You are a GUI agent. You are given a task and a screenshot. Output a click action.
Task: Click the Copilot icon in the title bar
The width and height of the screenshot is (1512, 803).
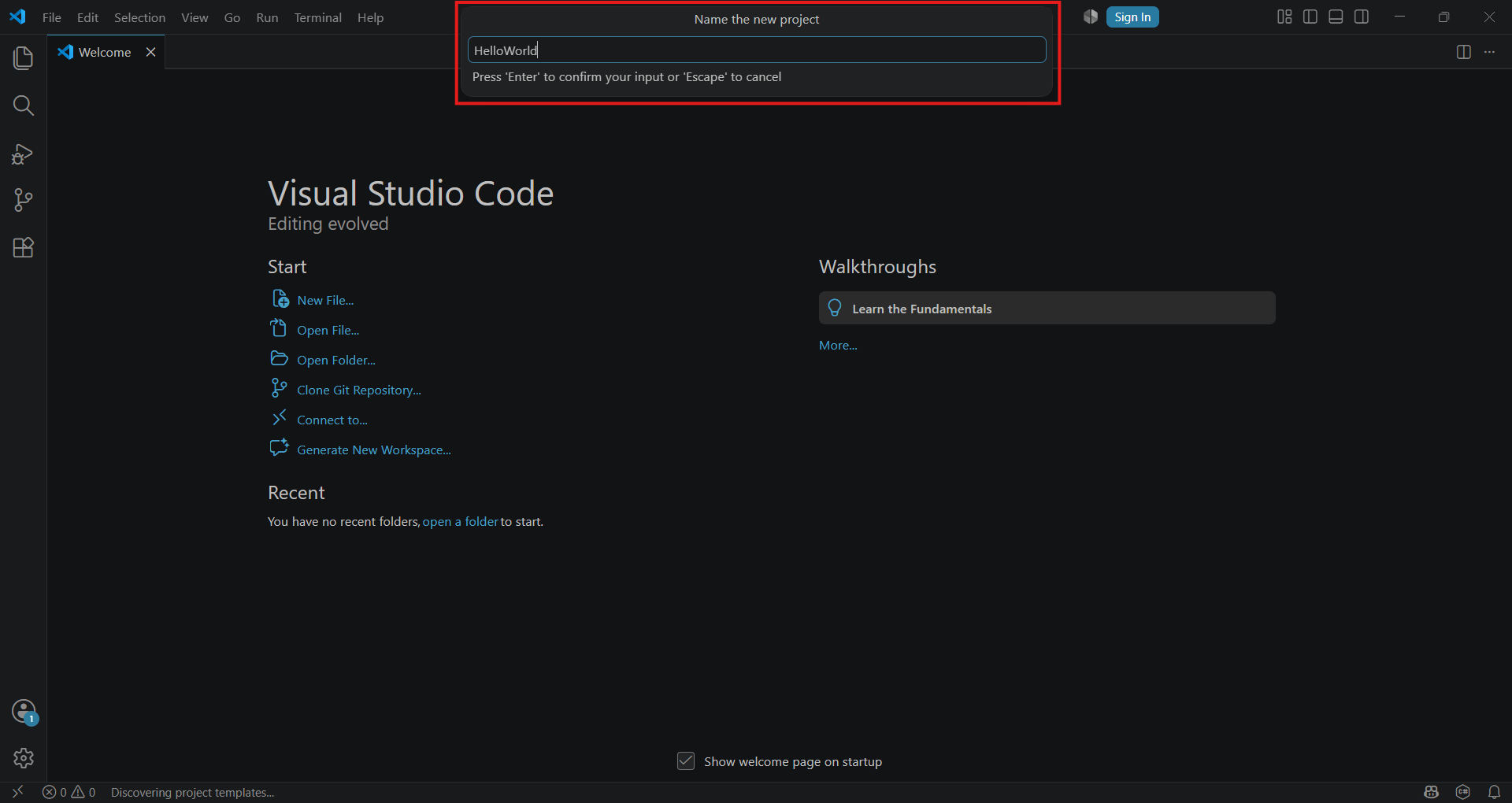point(1091,17)
